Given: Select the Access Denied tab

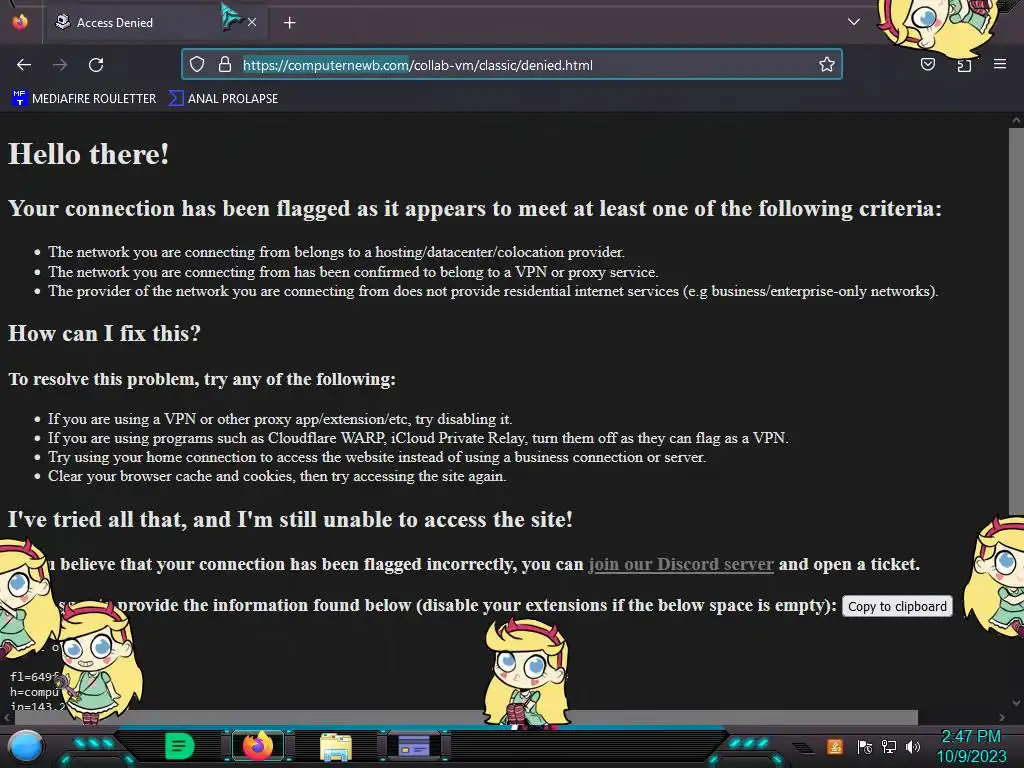Looking at the screenshot, I should pos(155,22).
